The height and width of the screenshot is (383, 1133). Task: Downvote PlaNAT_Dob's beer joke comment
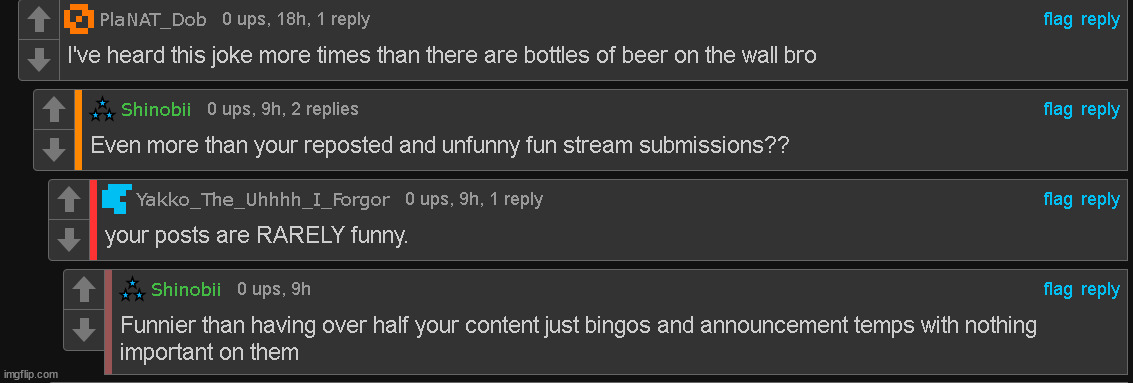[38, 59]
